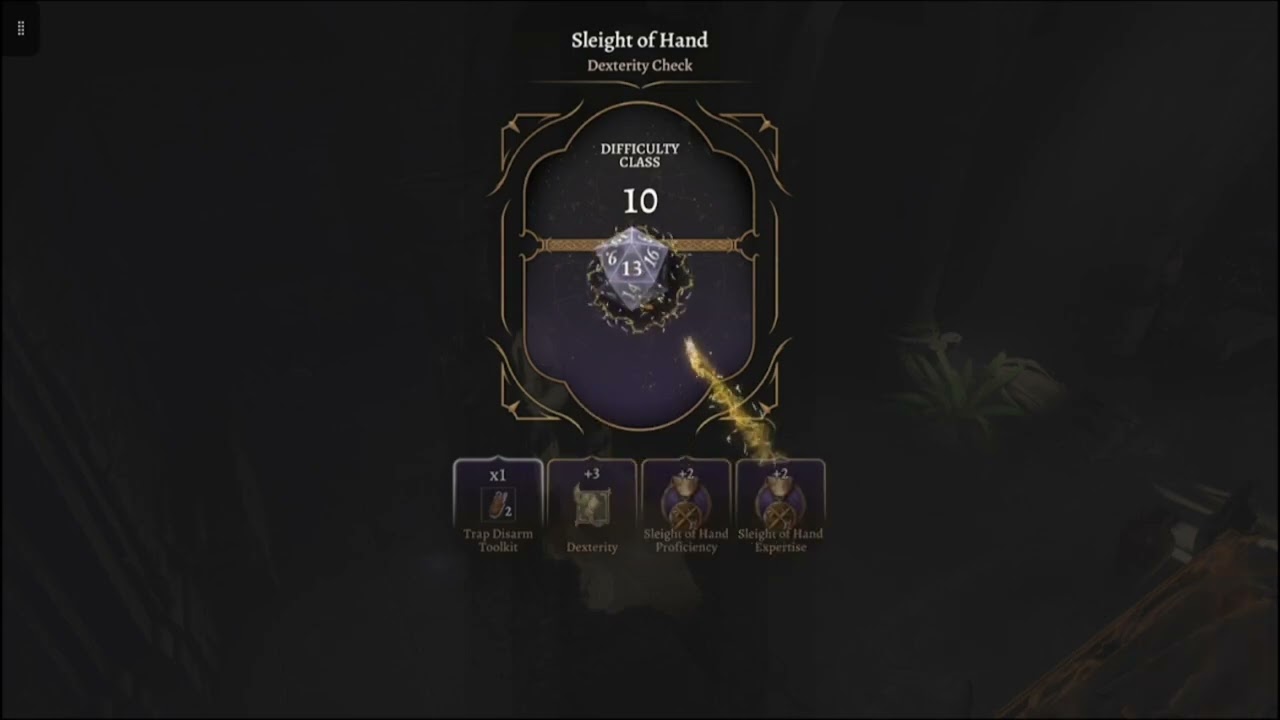Click the Dexterity Check subtitle
Image resolution: width=1280 pixels, height=720 pixels.
(x=639, y=66)
